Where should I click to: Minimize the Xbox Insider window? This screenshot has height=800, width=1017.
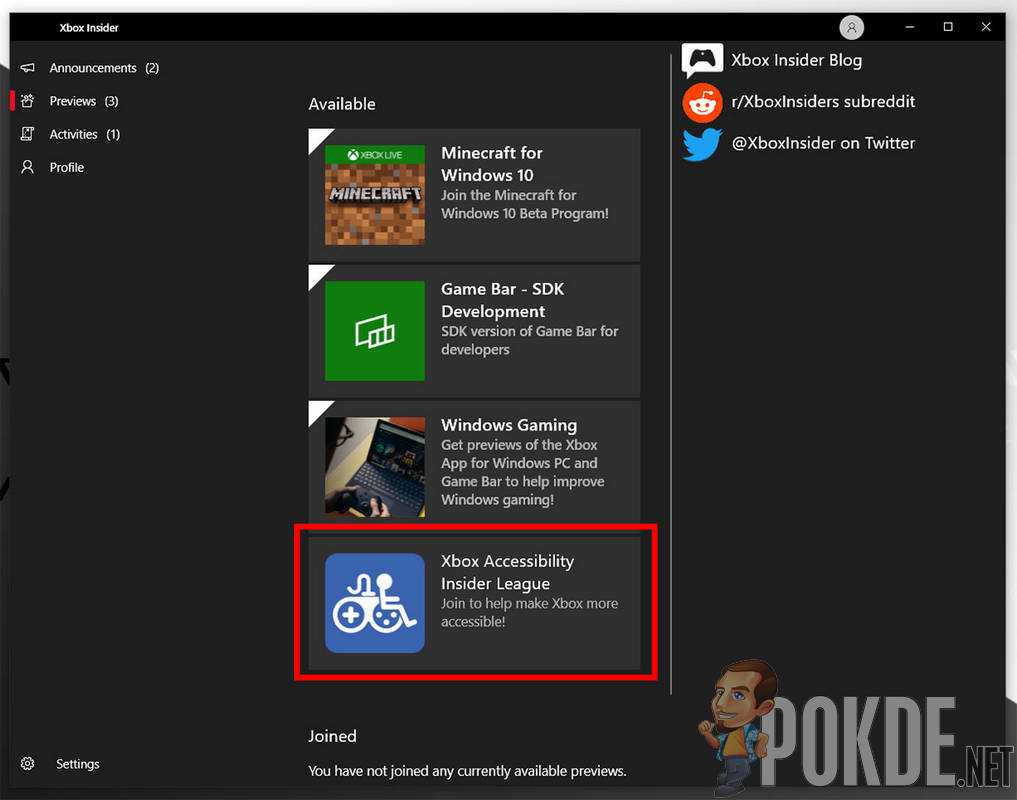(909, 27)
